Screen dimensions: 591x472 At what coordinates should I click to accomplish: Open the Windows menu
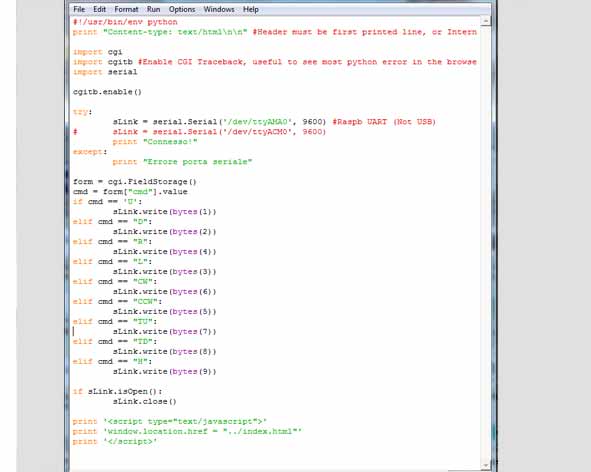[219, 9]
